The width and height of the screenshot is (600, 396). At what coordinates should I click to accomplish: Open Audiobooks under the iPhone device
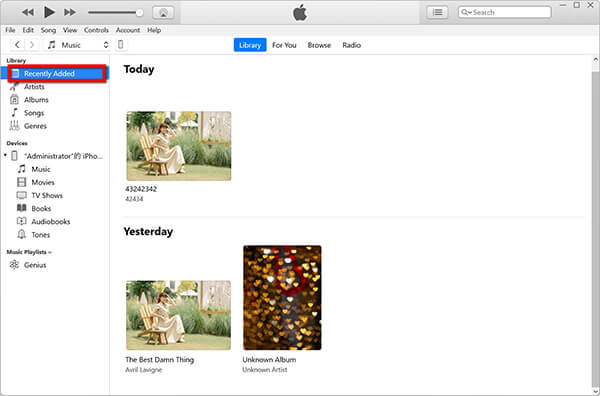51,222
